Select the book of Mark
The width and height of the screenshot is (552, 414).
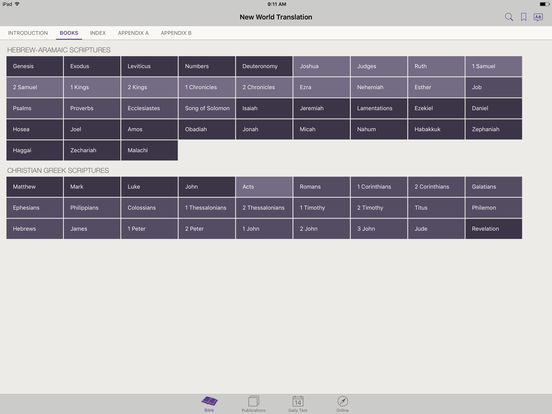pos(92,187)
